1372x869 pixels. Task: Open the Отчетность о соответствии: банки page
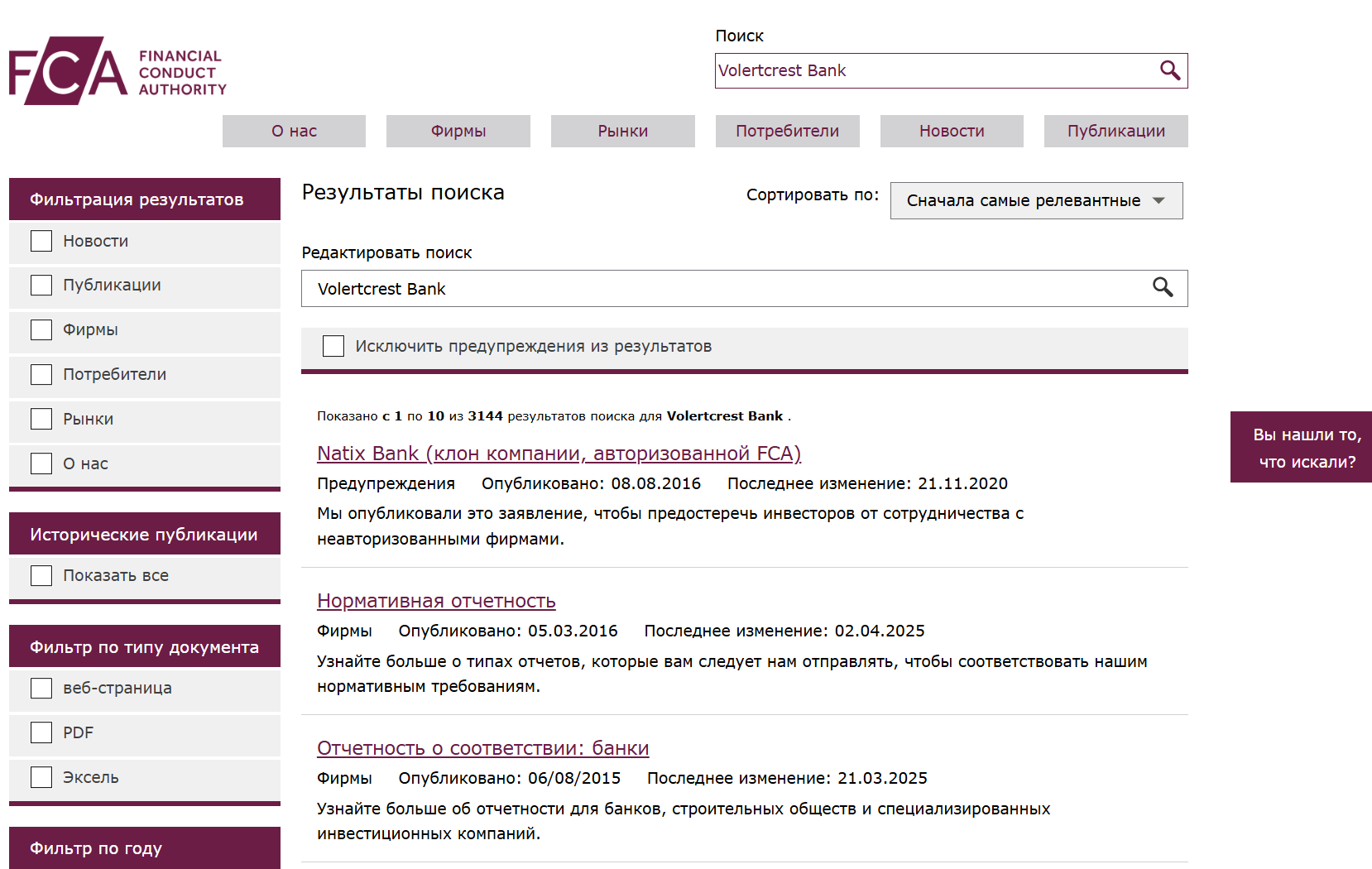482,747
